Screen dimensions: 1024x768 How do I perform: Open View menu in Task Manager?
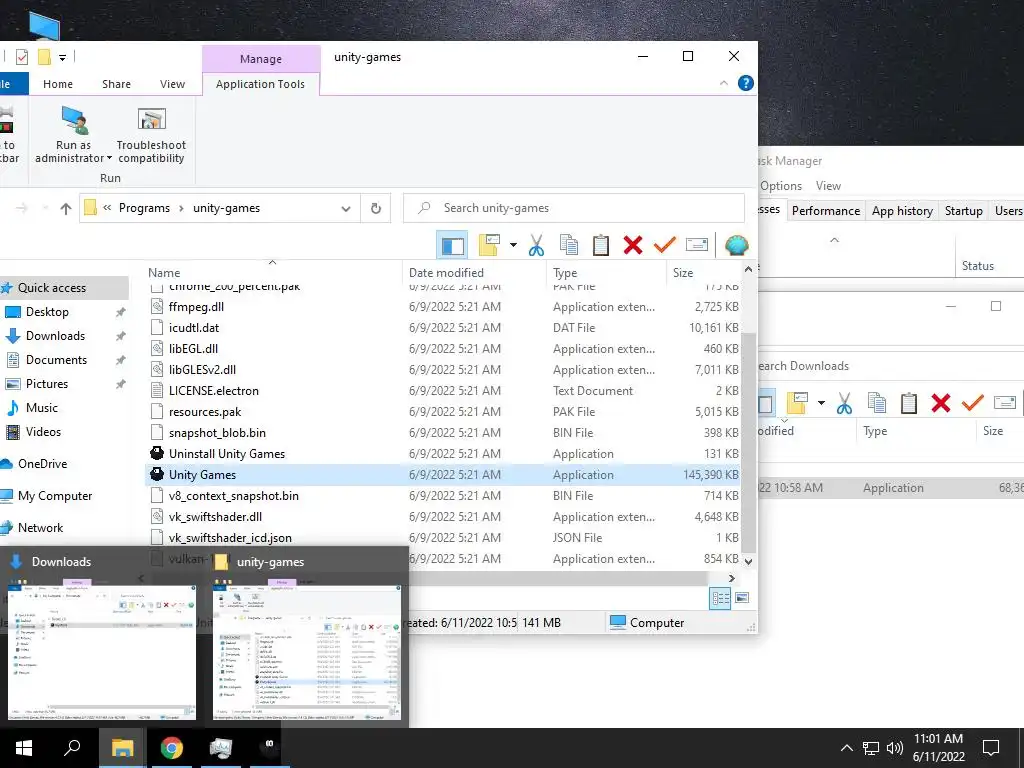coord(828,186)
